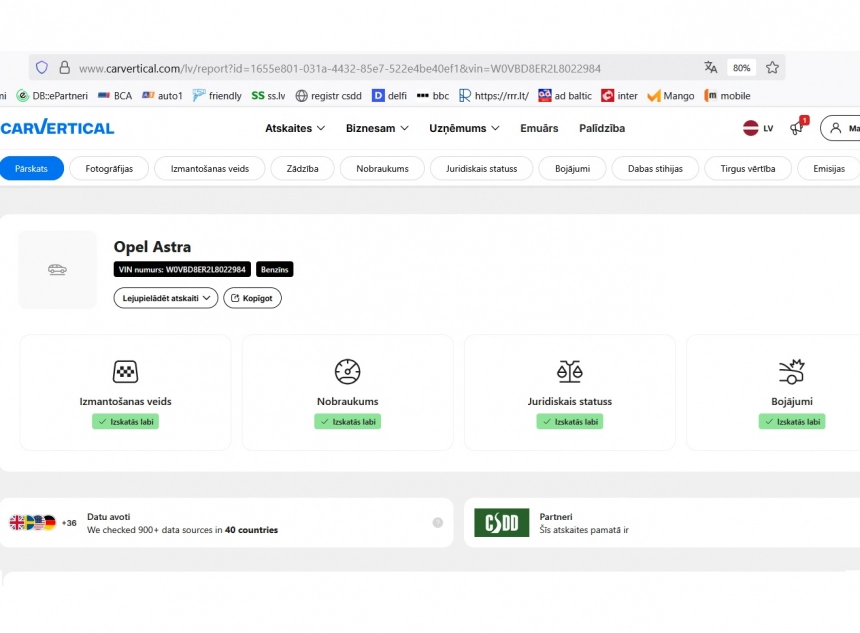Image resolution: width=860 pixels, height=633 pixels.
Task: Switch to the Zādzība tab
Action: point(302,168)
